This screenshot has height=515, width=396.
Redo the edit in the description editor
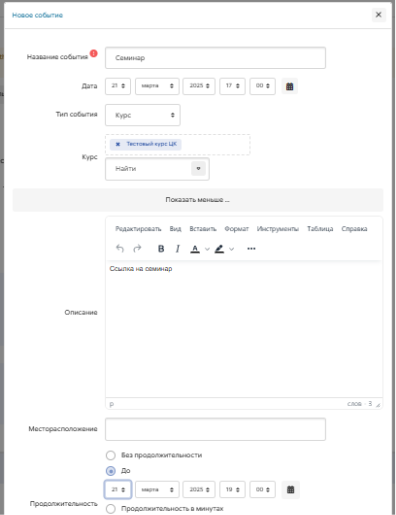point(137,249)
